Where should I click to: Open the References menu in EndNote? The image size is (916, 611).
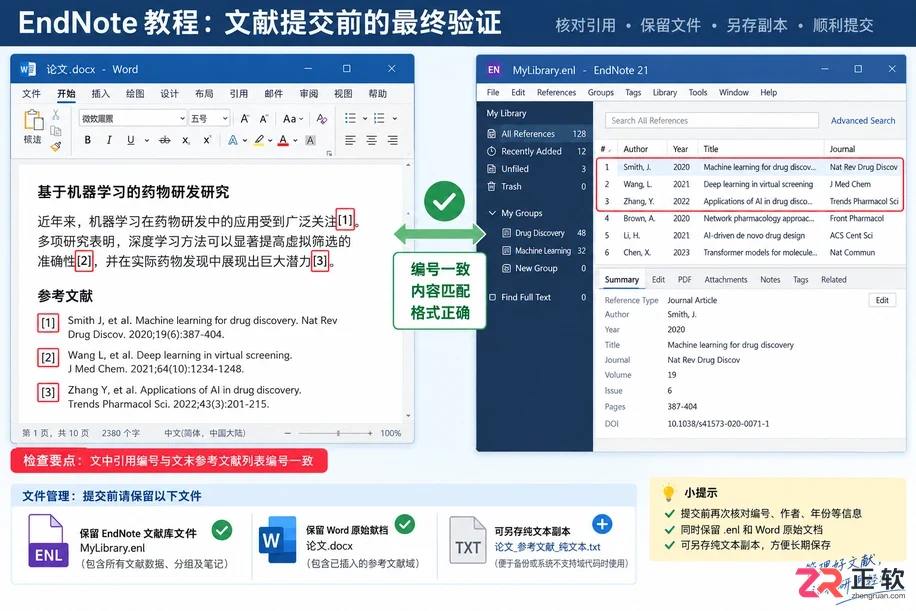tap(556, 92)
